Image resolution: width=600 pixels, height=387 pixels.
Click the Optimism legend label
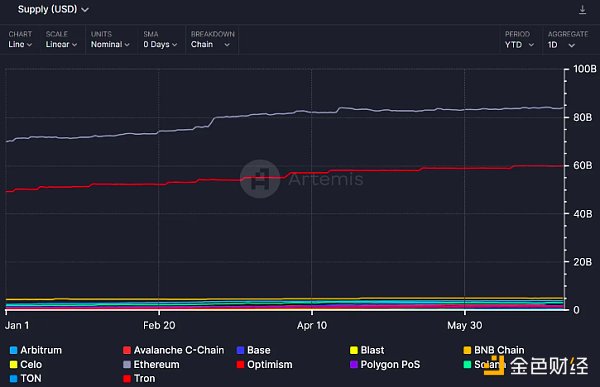tap(270, 364)
